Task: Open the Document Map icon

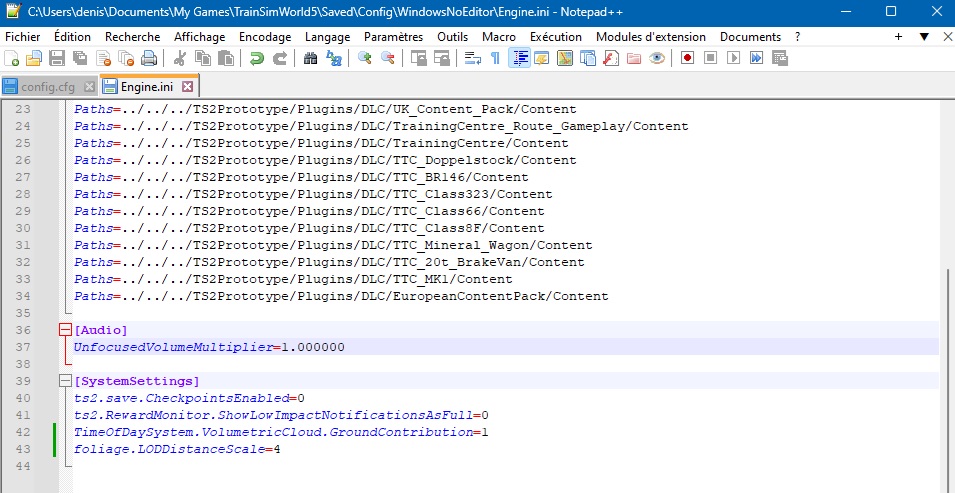Action: coord(565,59)
